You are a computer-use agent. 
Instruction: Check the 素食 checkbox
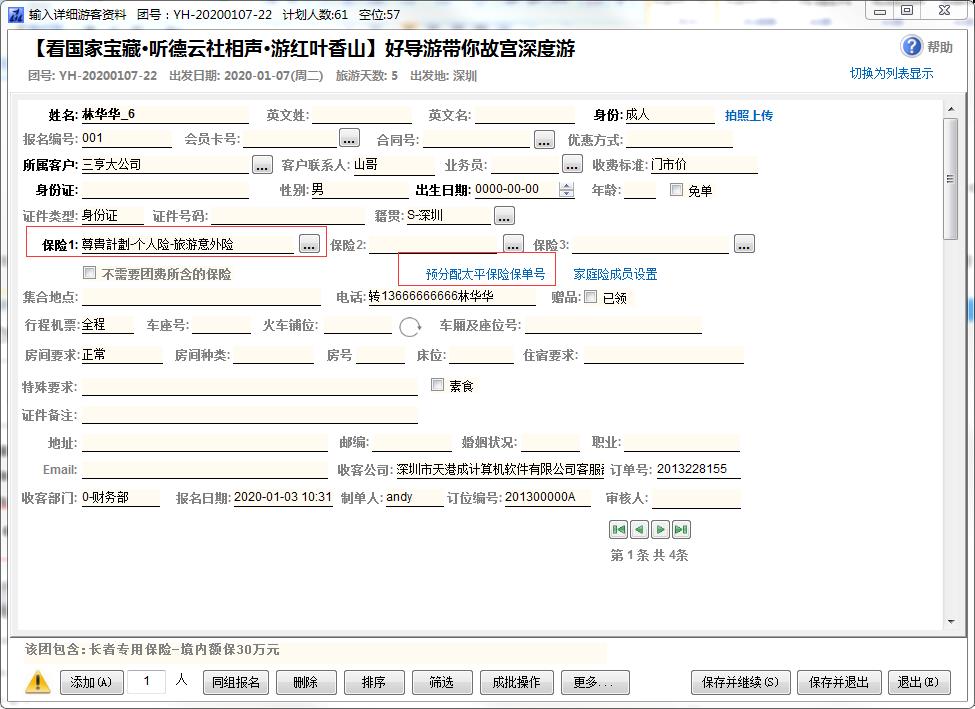pyautogui.click(x=437, y=385)
